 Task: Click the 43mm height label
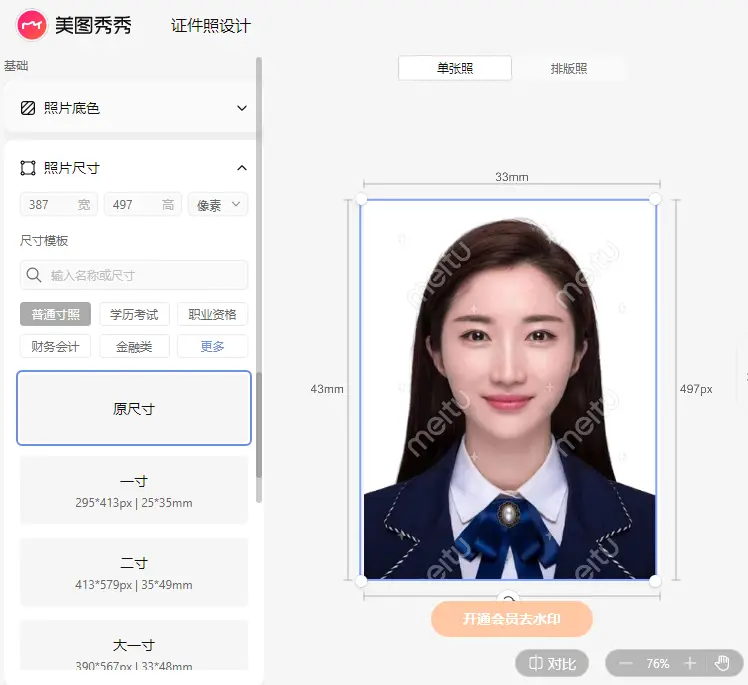[x=327, y=389]
